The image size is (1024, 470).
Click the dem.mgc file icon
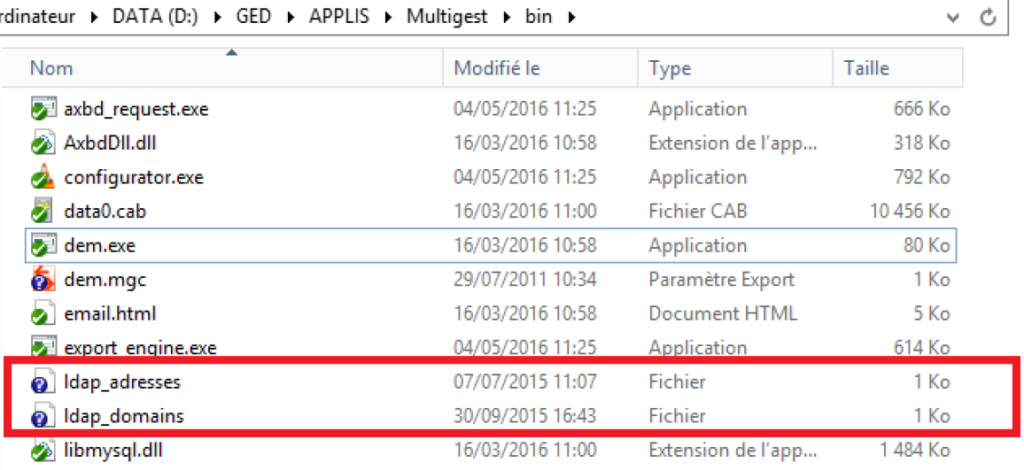tap(41, 280)
